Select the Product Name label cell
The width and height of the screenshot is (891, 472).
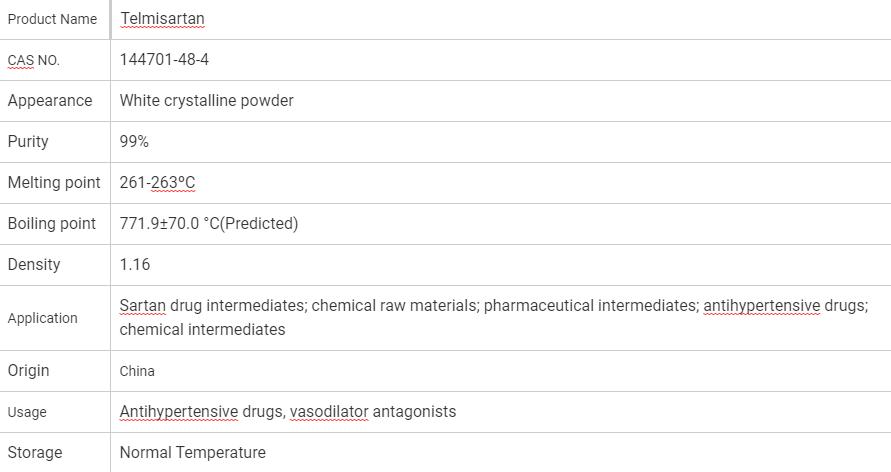pyautogui.click(x=53, y=19)
